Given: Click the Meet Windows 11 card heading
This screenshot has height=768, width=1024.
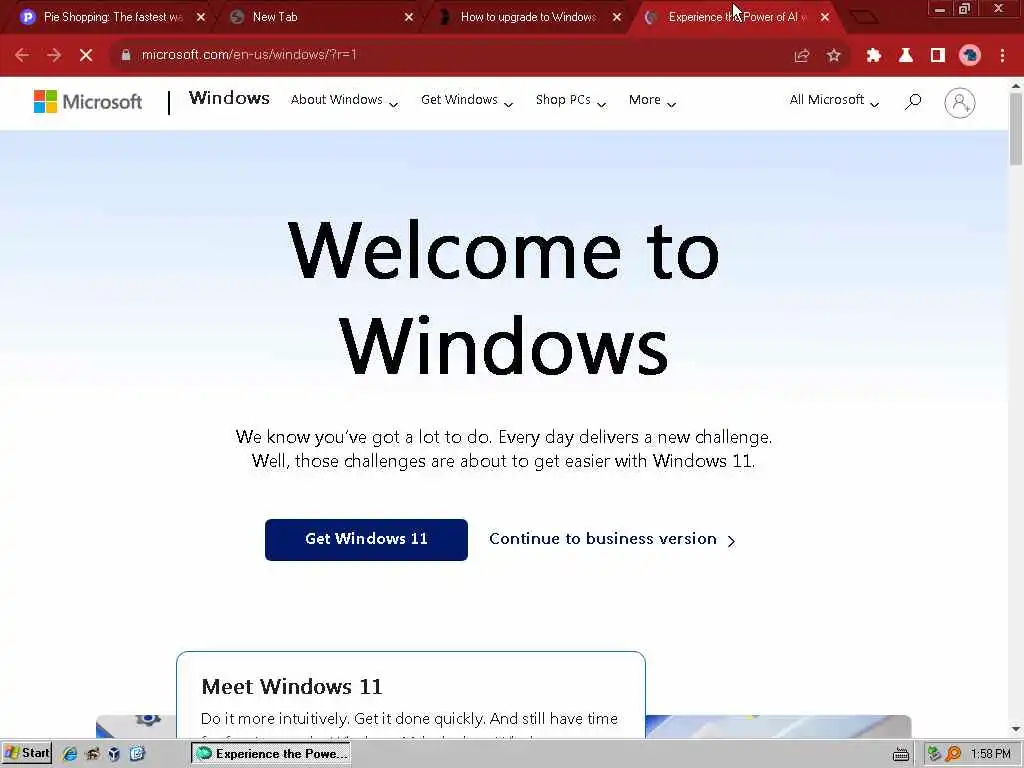Looking at the screenshot, I should (x=292, y=687).
